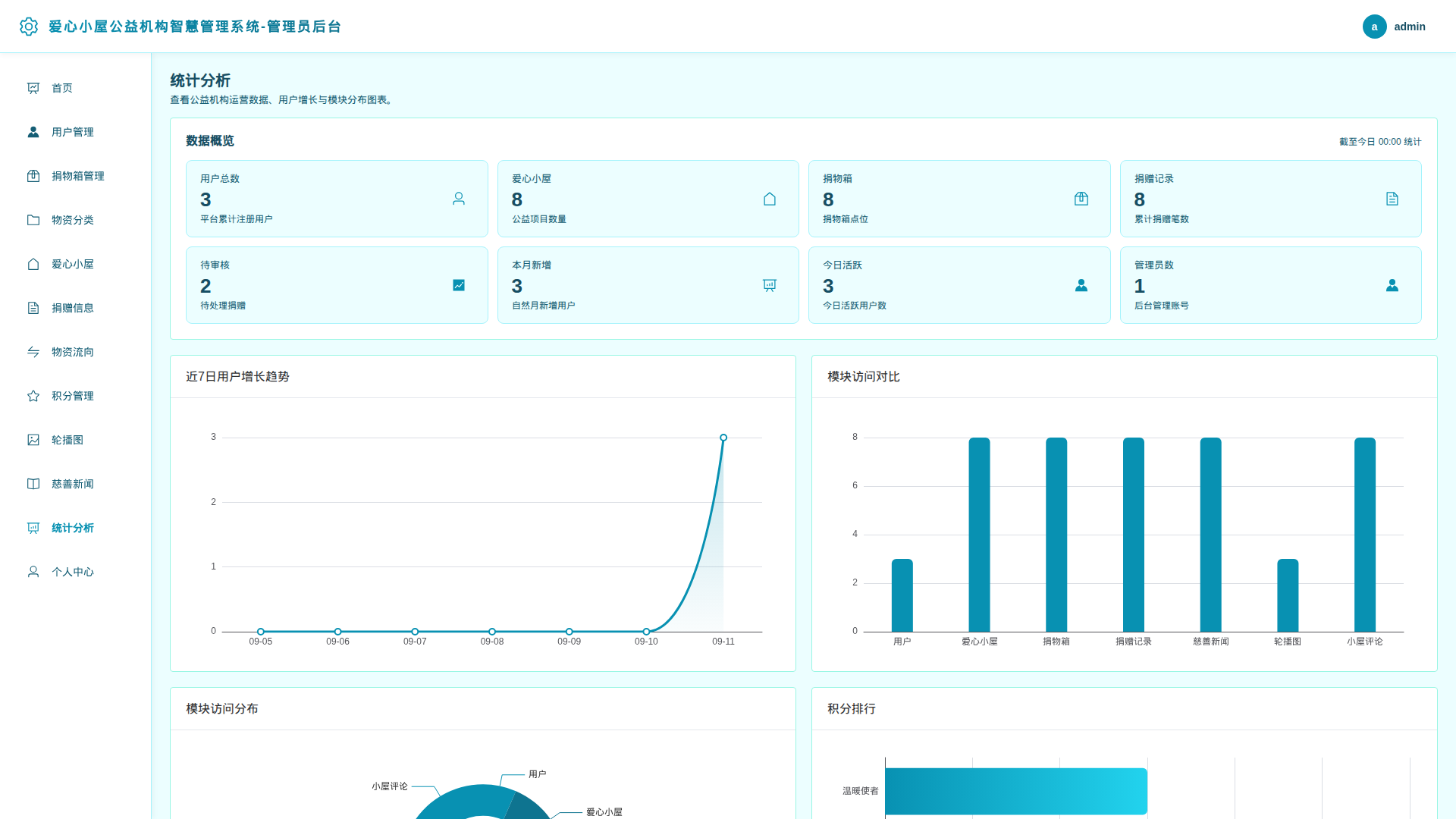Click the 轮播图 bar in 模块访问对比 chart
The image size is (1456, 819).
coord(1288,595)
